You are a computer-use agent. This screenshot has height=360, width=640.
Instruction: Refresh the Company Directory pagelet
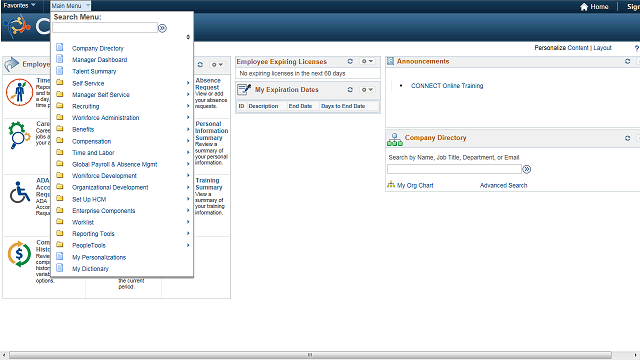point(627,138)
